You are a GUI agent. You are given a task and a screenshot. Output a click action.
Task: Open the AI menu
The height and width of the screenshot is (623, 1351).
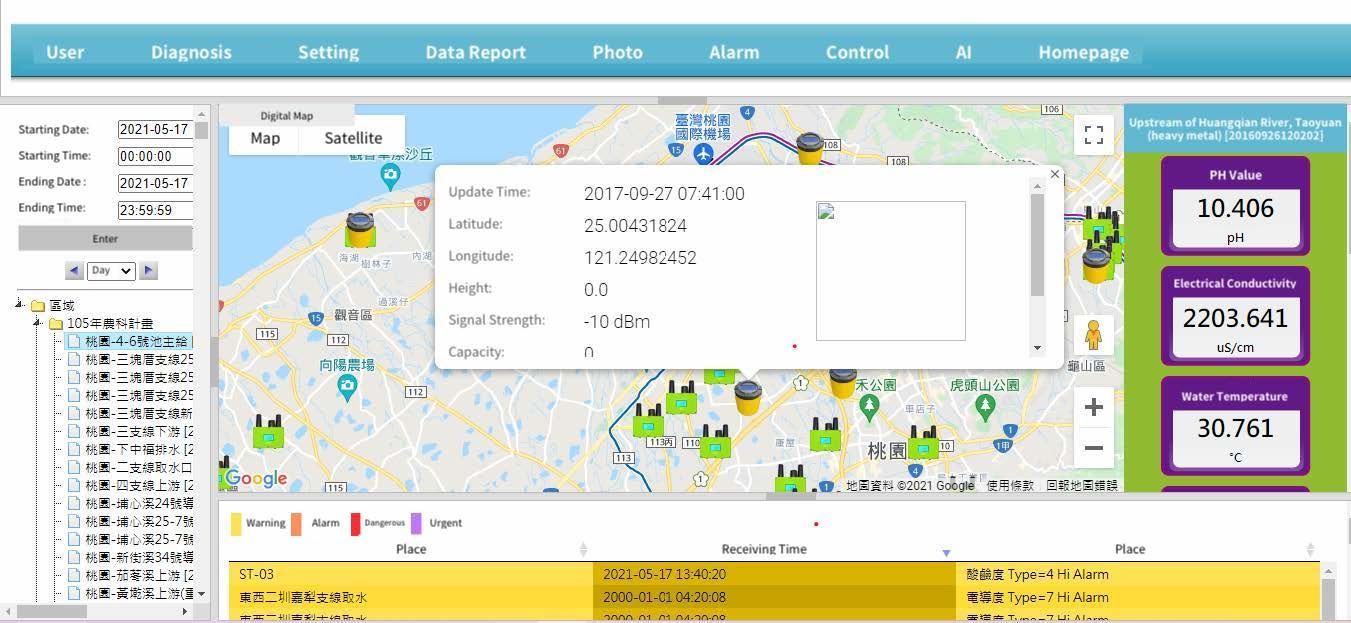tap(963, 52)
